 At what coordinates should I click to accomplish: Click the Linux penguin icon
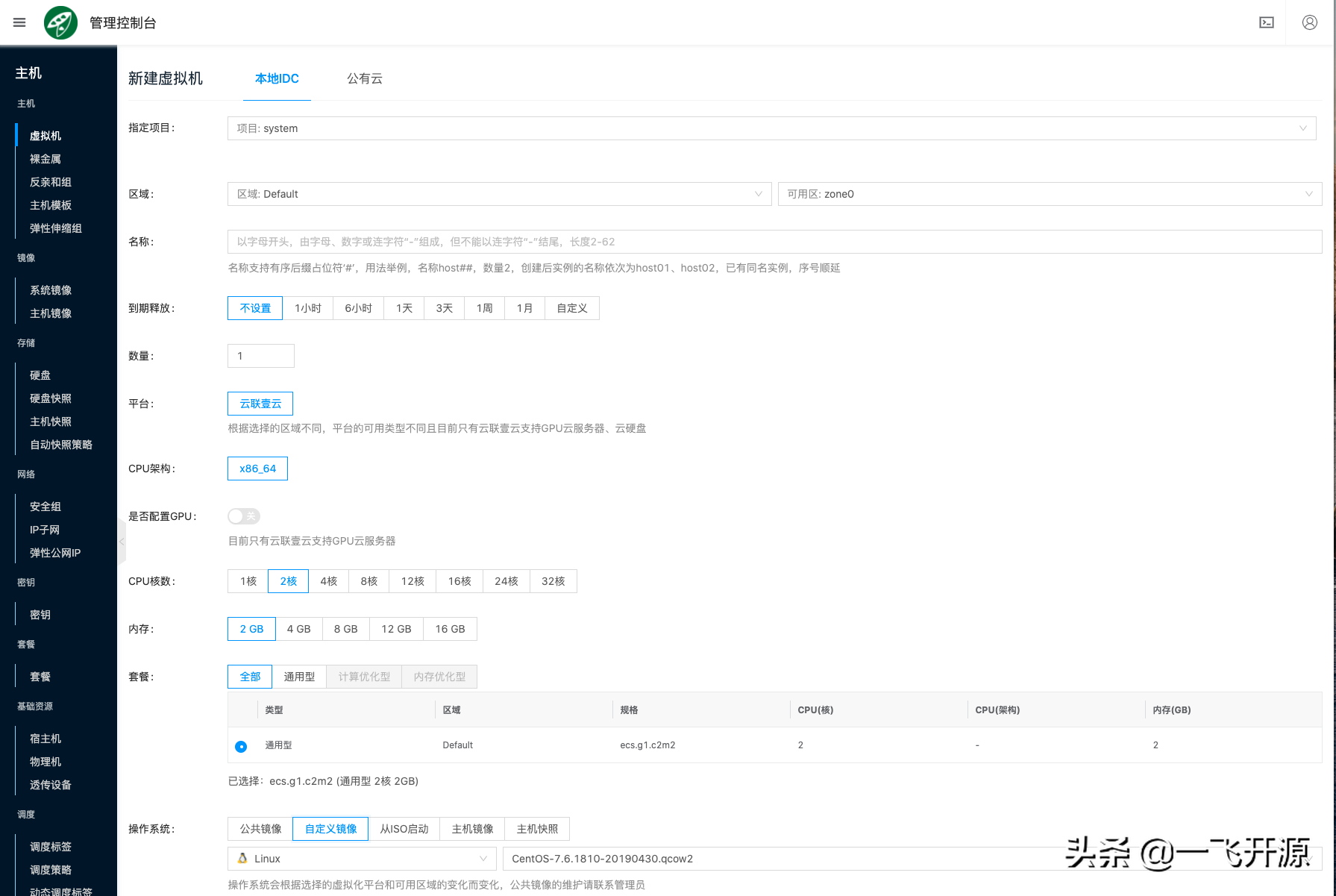coord(242,859)
